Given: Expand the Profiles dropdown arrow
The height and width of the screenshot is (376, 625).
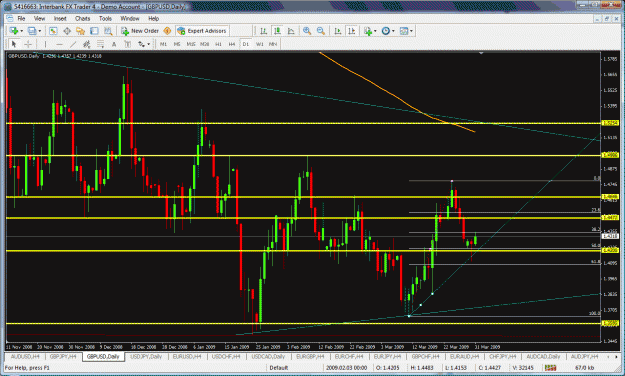Looking at the screenshot, I should (x=39, y=31).
